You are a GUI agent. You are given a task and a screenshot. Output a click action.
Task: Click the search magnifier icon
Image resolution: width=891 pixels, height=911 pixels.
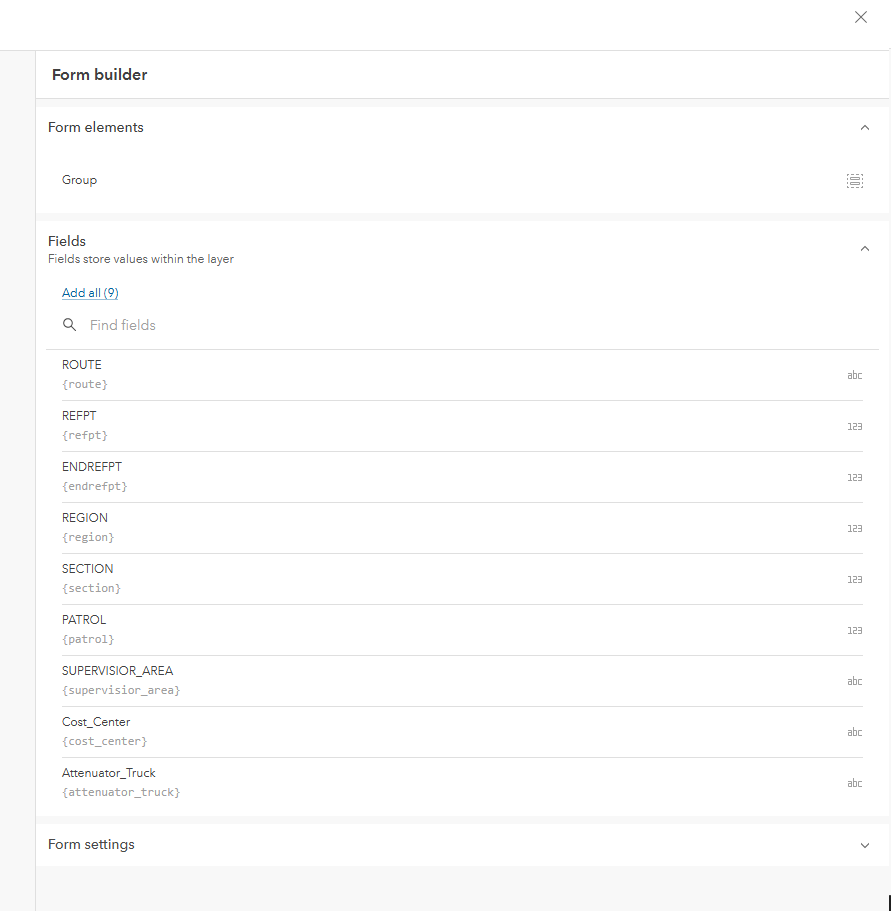69,324
